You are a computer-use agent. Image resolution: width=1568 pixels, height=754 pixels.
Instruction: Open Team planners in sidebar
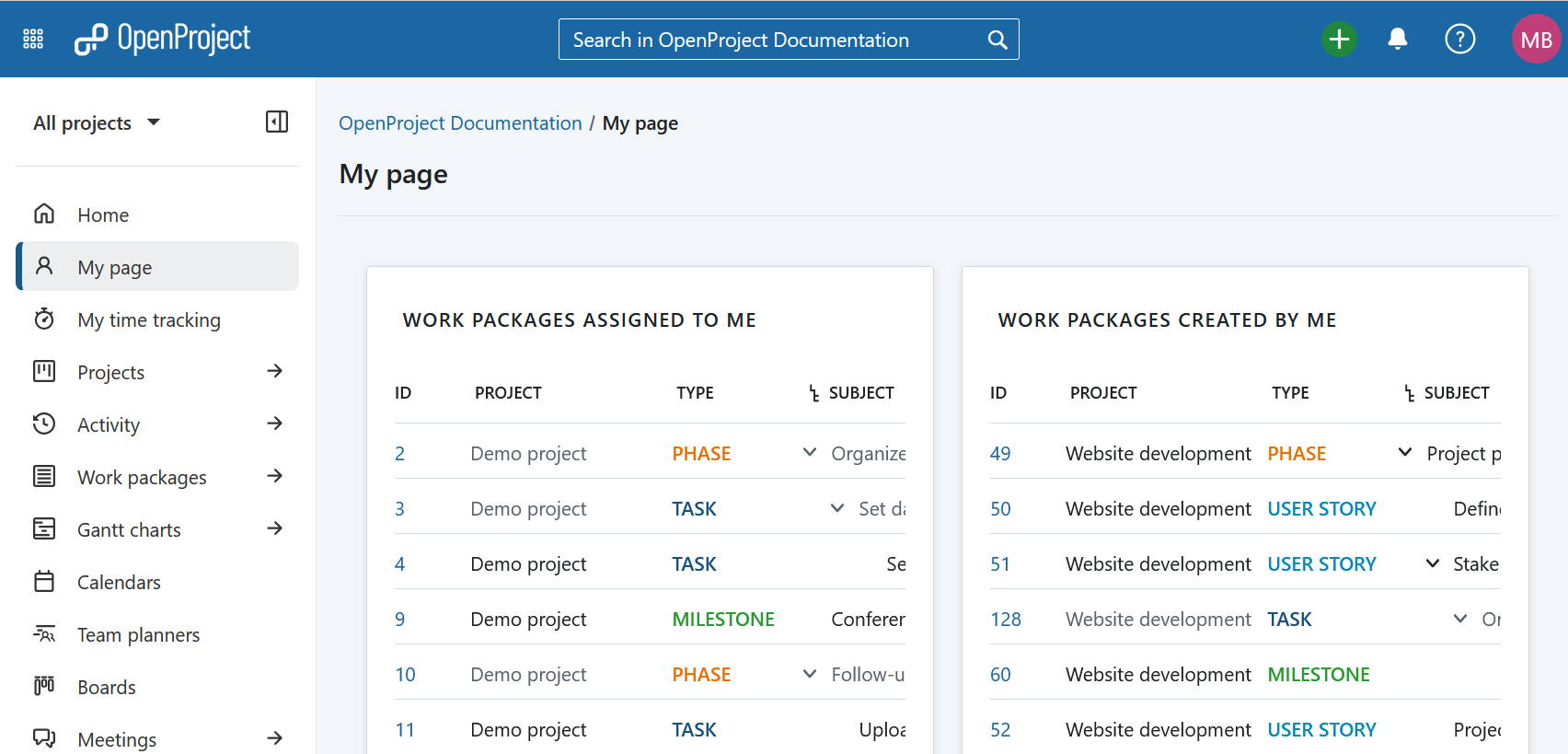(x=157, y=634)
